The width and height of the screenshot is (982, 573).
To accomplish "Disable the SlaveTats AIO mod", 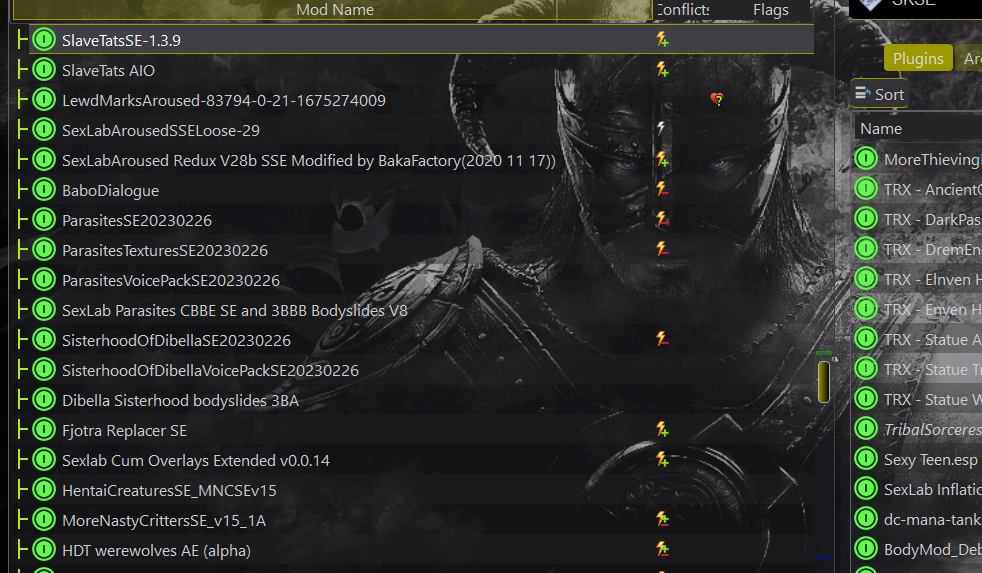I will (44, 70).
